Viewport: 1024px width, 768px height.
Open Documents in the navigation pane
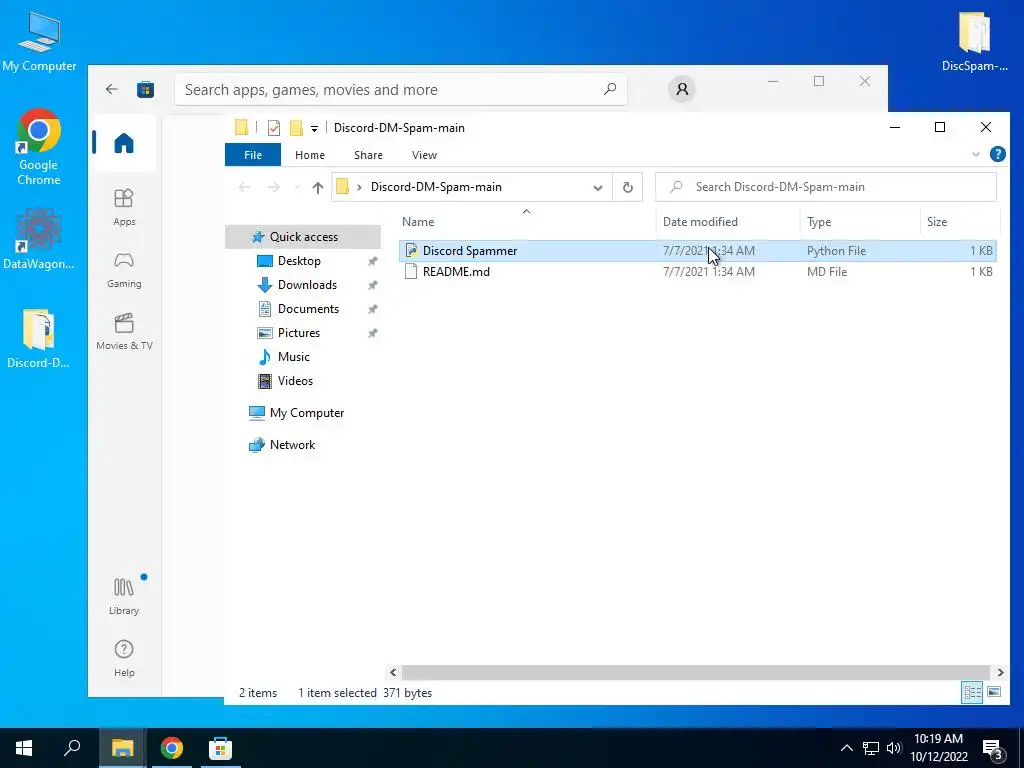[x=308, y=309]
